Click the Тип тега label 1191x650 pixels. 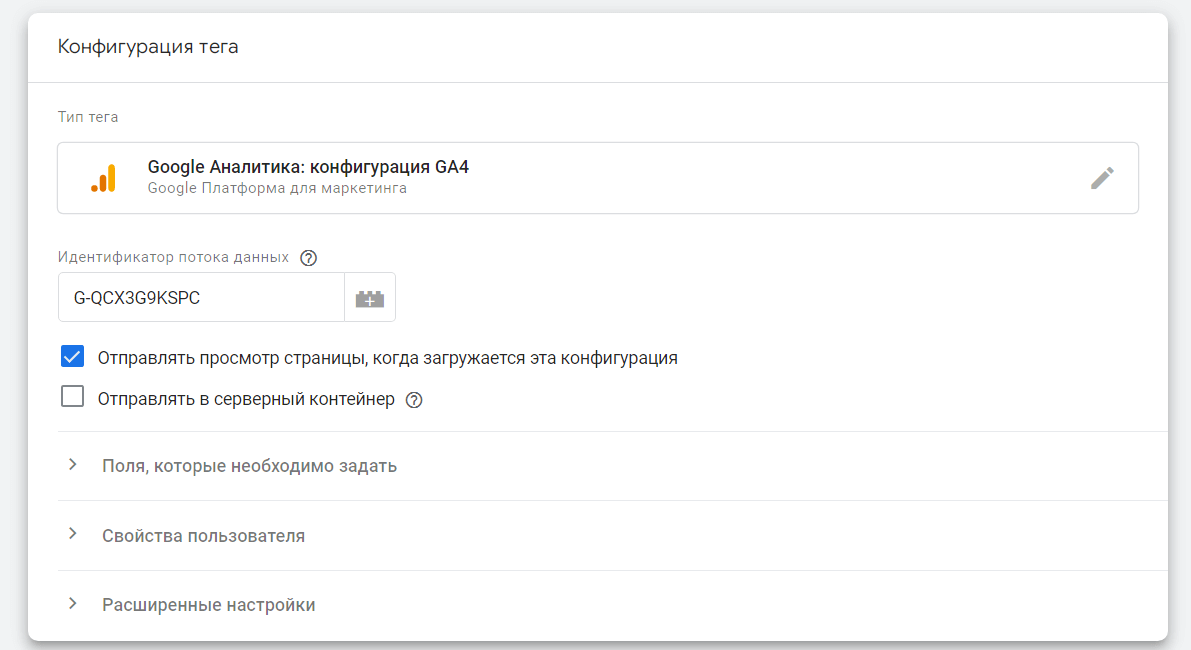point(88,117)
